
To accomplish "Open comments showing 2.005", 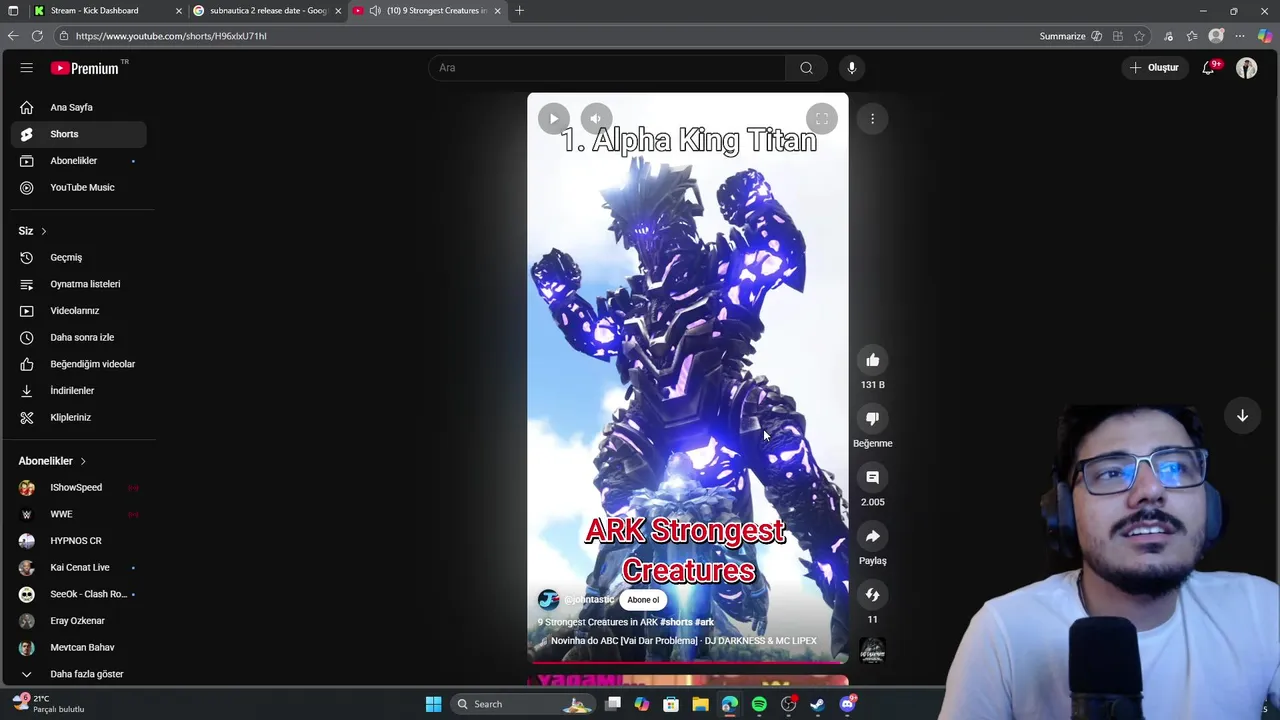I will pos(873,478).
